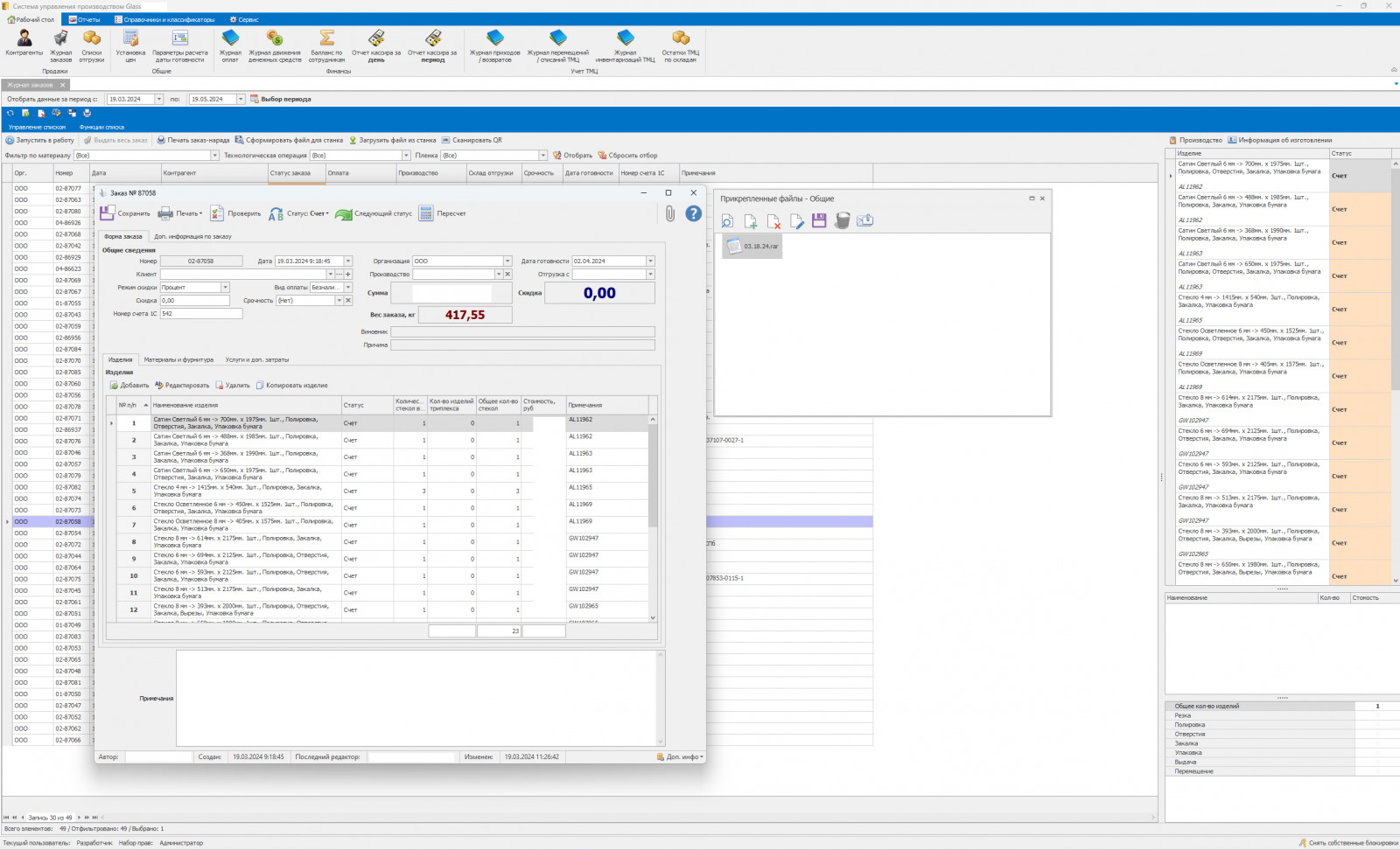Image resolution: width=1400 pixels, height=850 pixels.
Task: Click the paperclip attachments icon in the order window
Action: pyautogui.click(x=669, y=213)
